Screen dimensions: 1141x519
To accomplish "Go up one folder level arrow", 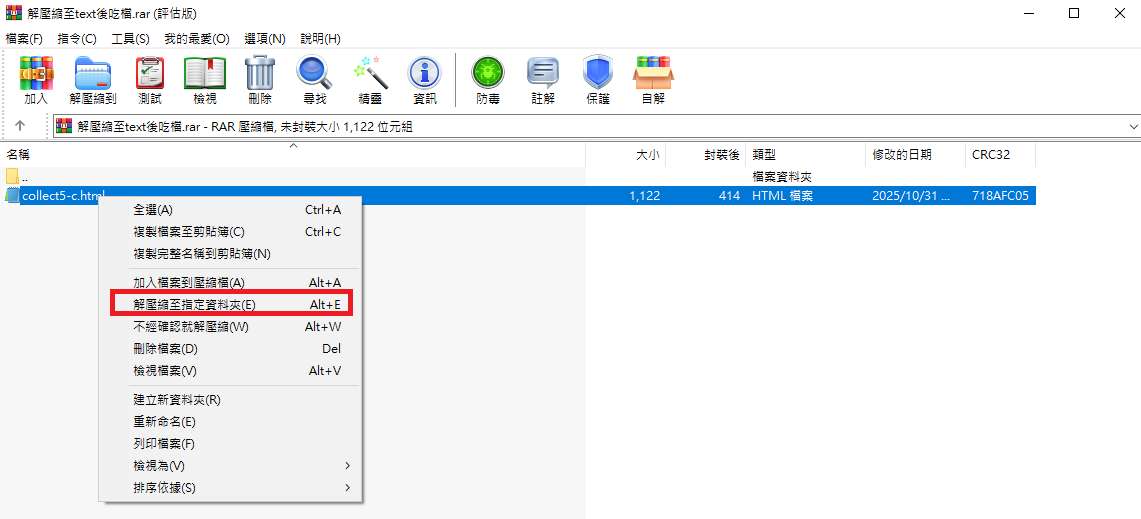I will 20,127.
